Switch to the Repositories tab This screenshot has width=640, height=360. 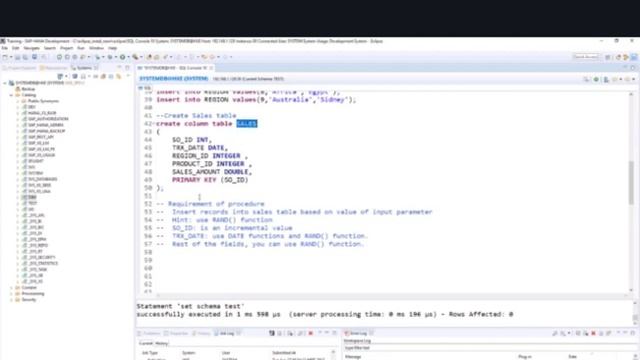(54, 68)
